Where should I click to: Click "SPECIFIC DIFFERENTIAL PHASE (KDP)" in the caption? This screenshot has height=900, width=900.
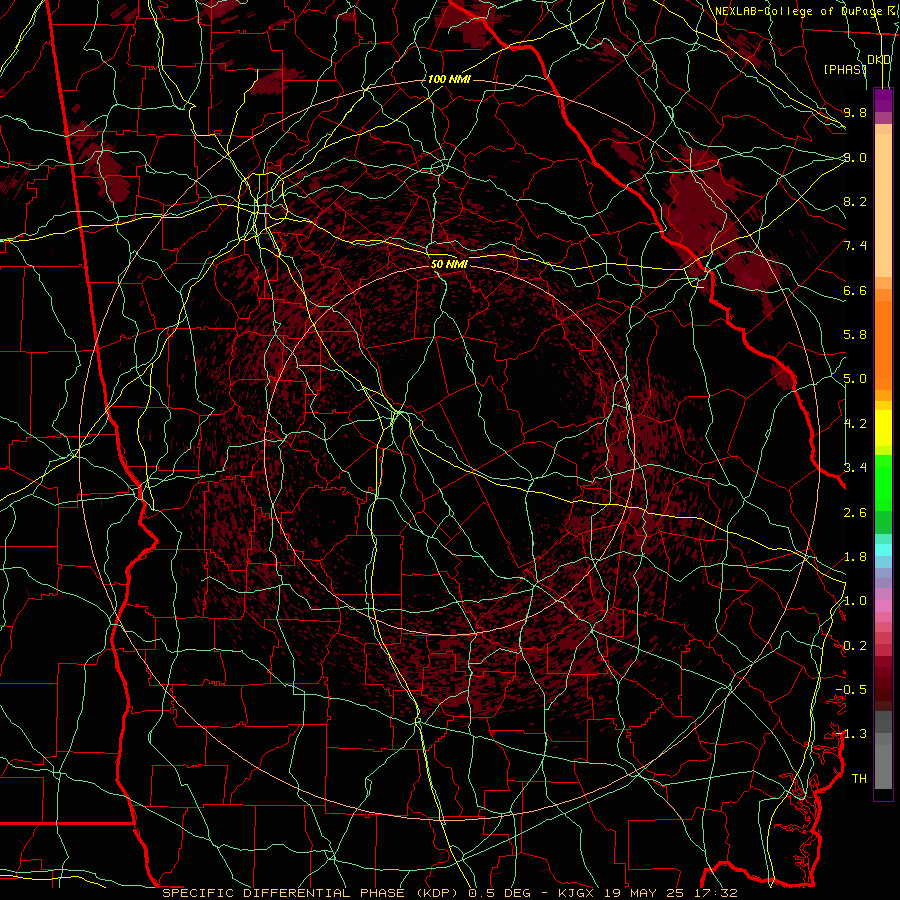[312, 893]
